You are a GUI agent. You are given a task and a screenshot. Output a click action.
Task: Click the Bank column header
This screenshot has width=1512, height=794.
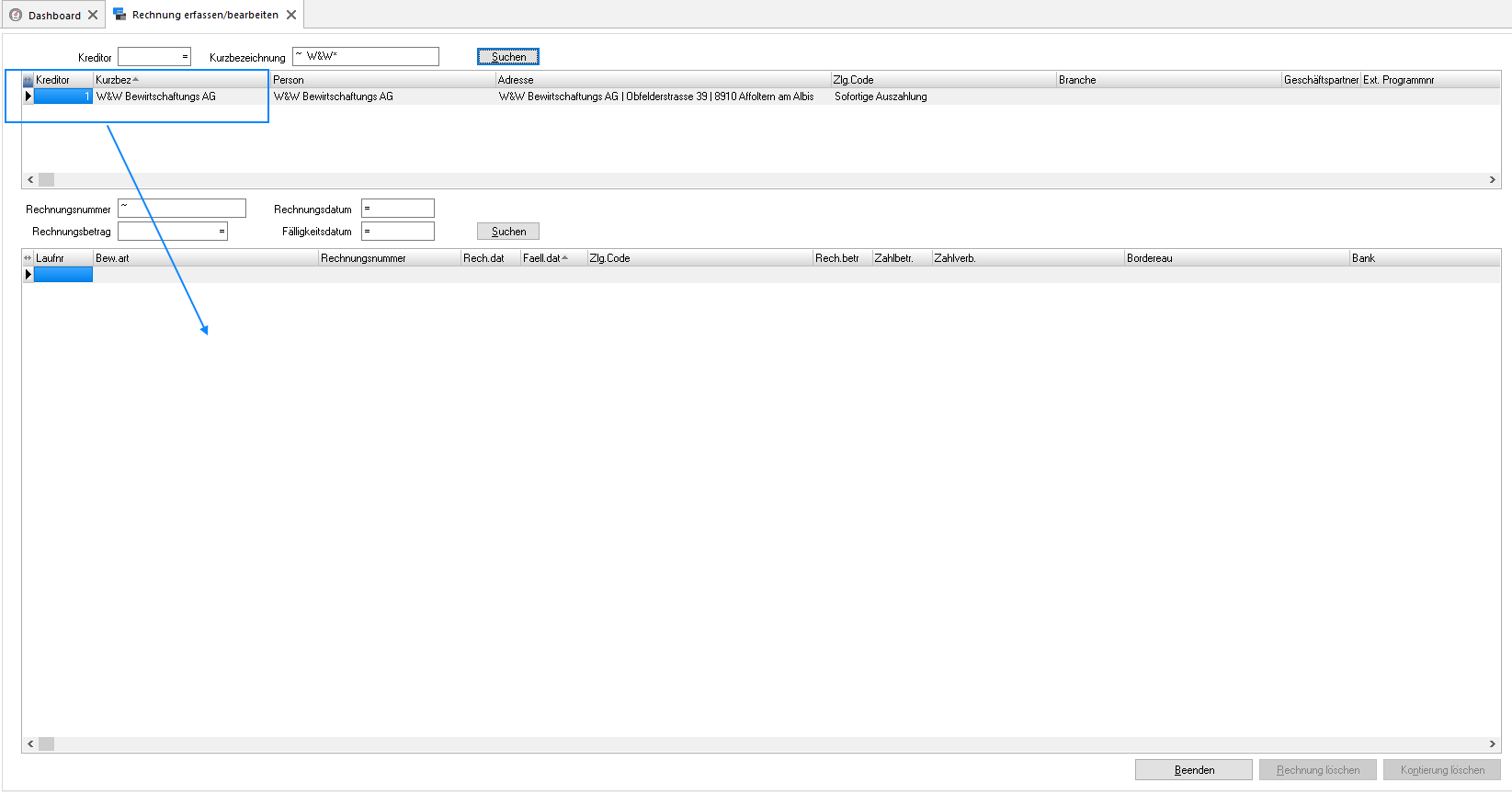pos(1425,258)
